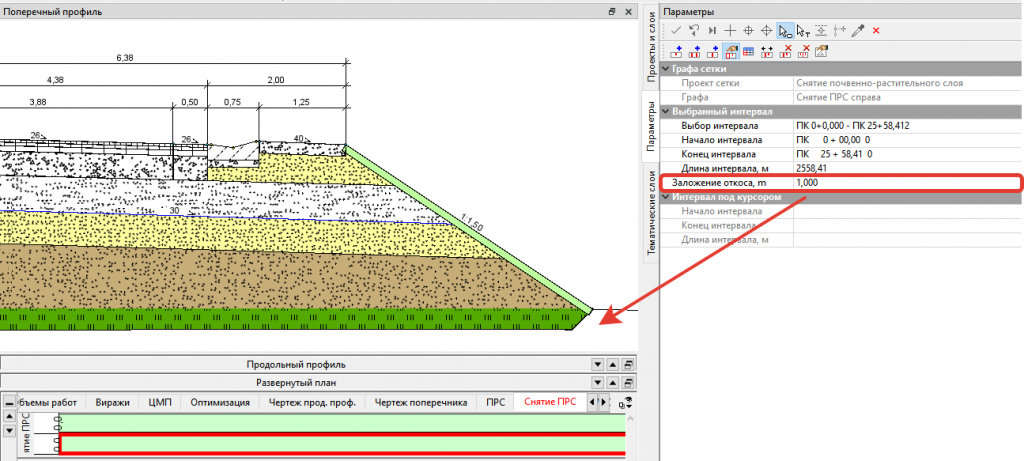Click the vertical node offset tool icon
Viewport: 1024px width, 461px height.
[x=840, y=30]
